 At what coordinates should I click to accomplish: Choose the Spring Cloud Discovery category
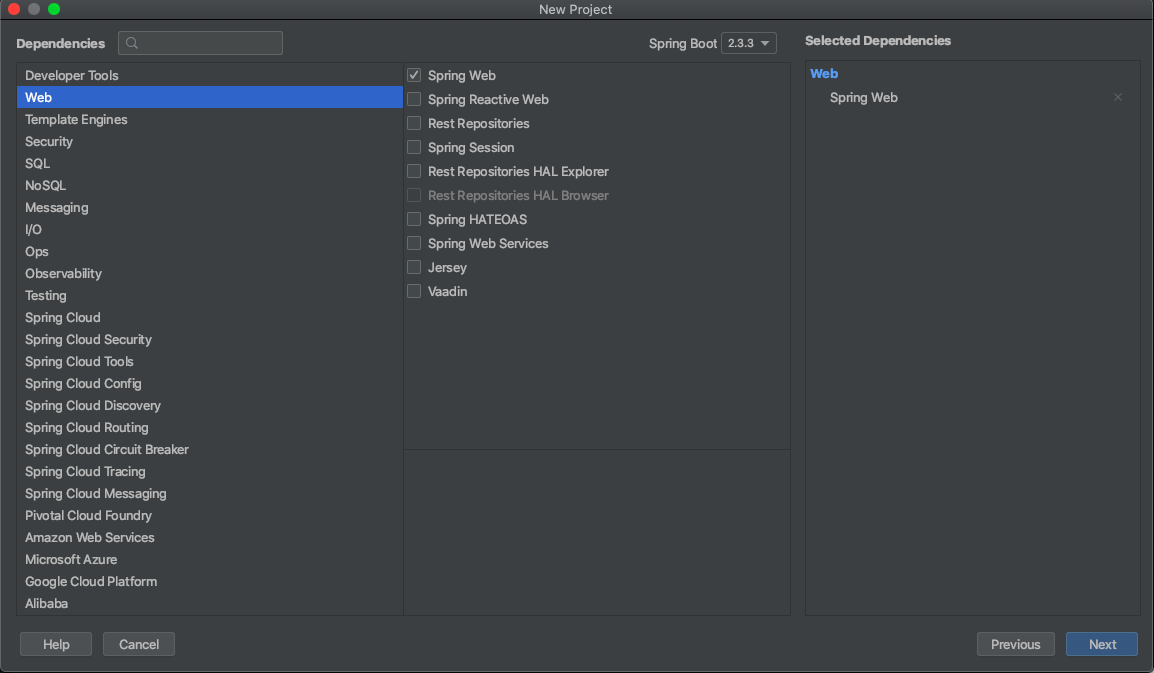click(93, 405)
